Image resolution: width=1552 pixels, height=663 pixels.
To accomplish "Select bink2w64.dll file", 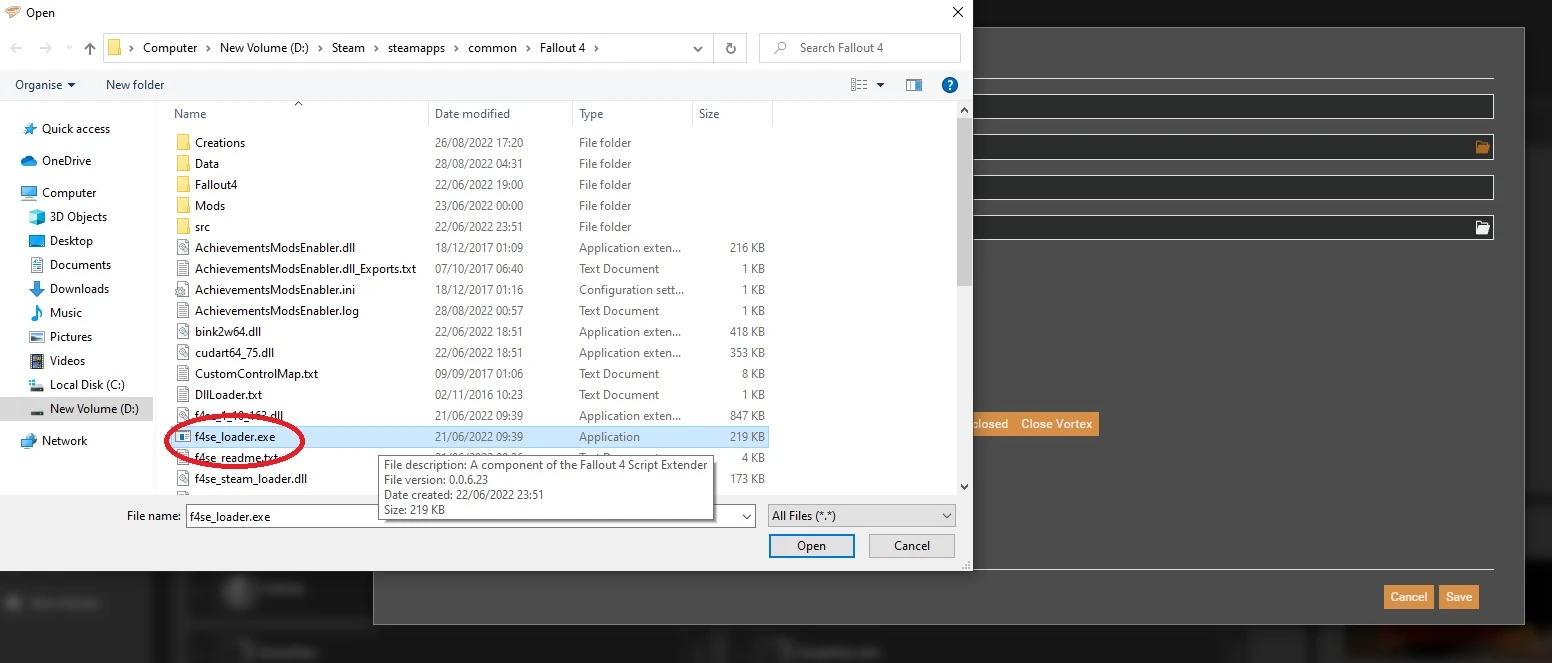I will [228, 332].
